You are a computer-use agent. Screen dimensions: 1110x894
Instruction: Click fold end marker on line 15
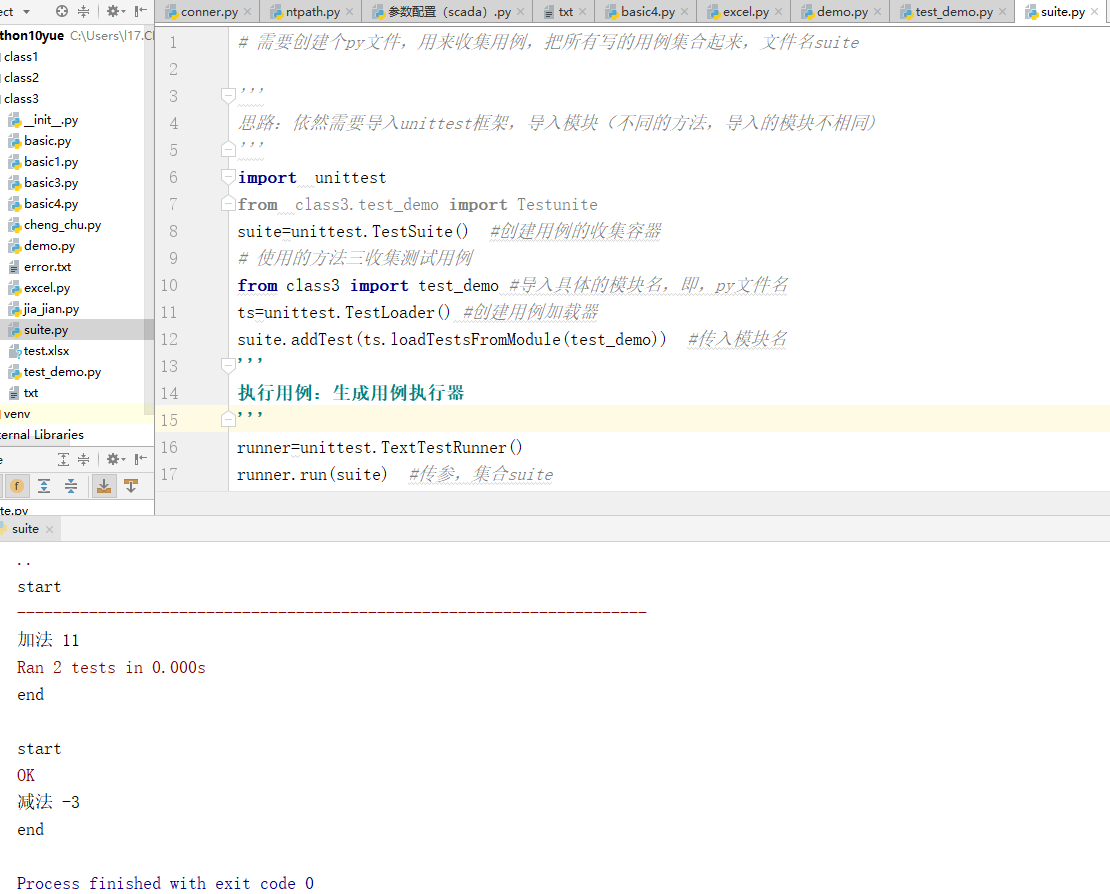point(228,420)
